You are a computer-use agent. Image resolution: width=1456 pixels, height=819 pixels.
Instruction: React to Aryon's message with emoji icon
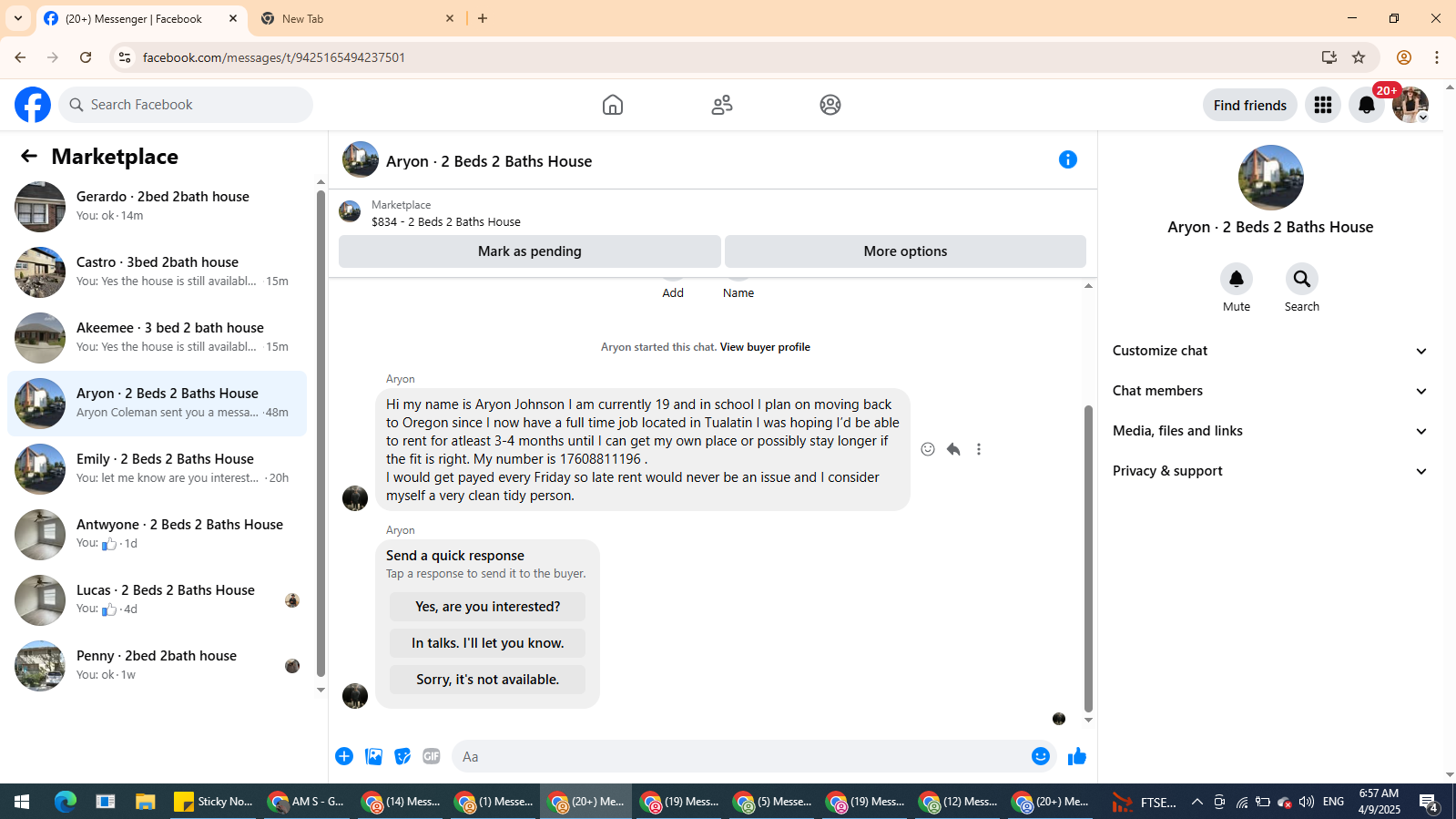928,449
